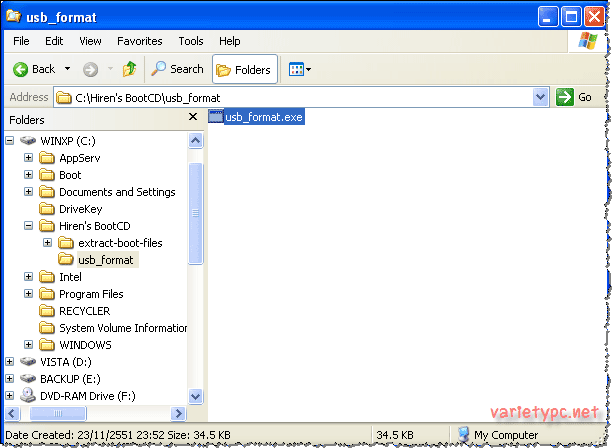Image resolution: width=612 pixels, height=448 pixels.
Task: Collapse the Hiren's BootCD folder
Action: click(x=28, y=226)
